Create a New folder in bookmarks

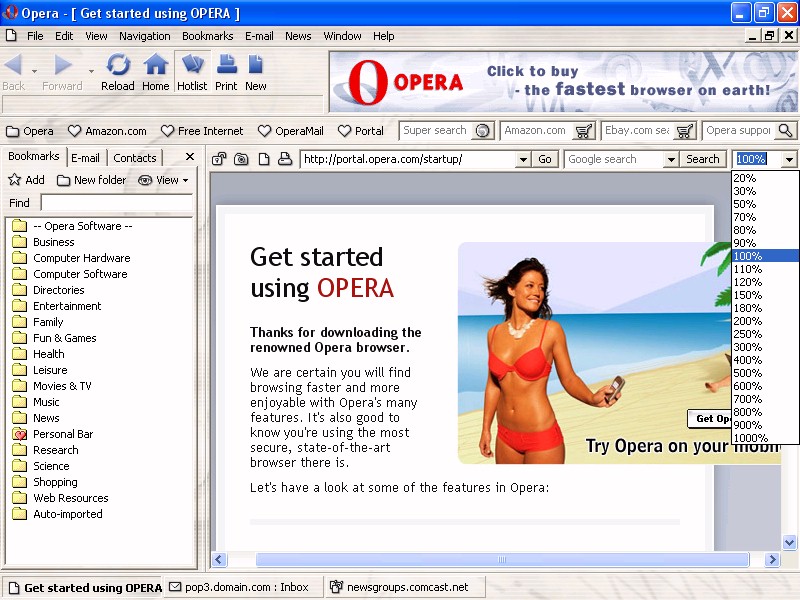pyautogui.click(x=92, y=180)
